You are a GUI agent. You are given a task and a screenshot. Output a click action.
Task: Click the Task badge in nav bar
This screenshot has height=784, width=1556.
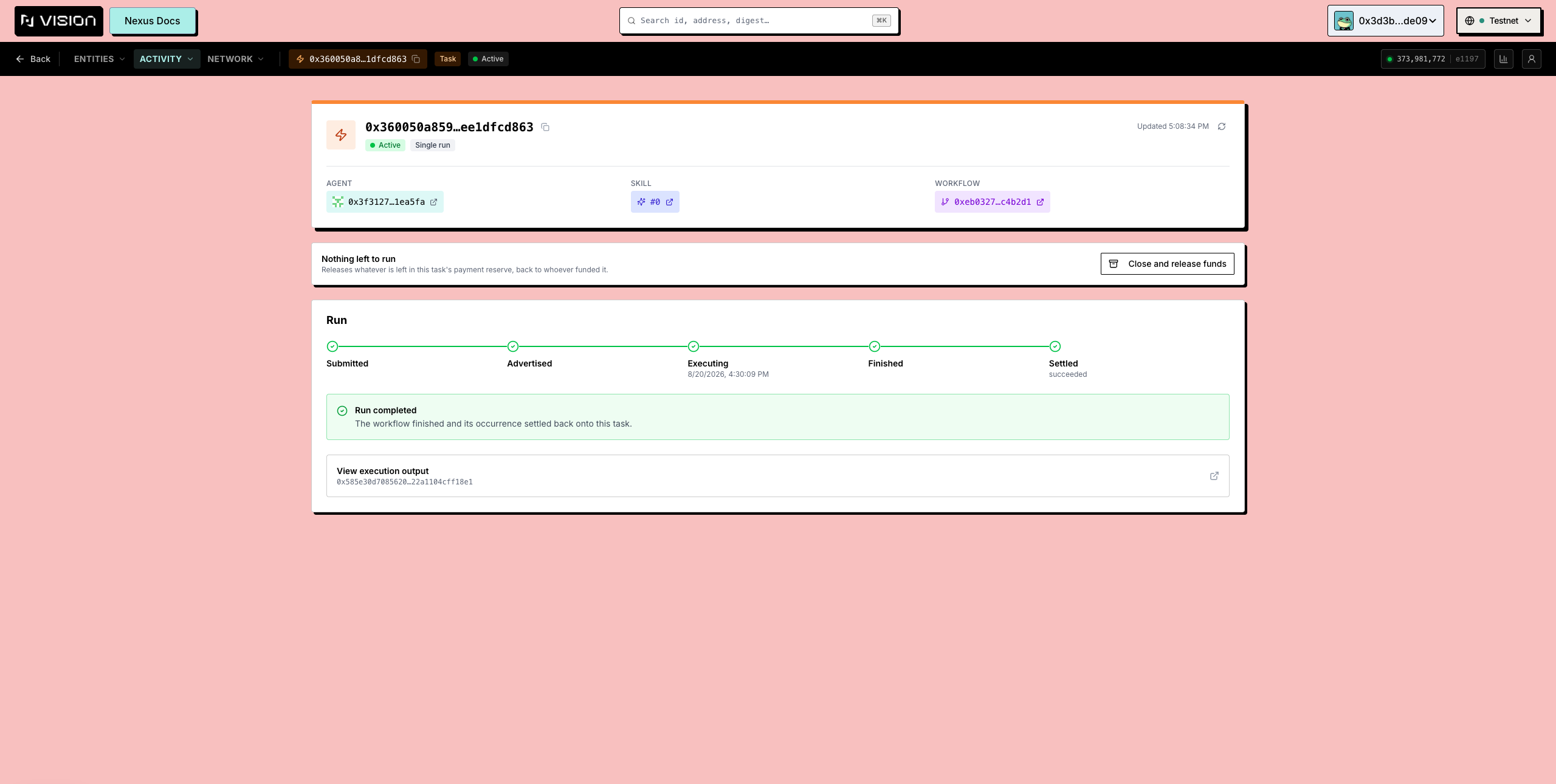tap(448, 59)
